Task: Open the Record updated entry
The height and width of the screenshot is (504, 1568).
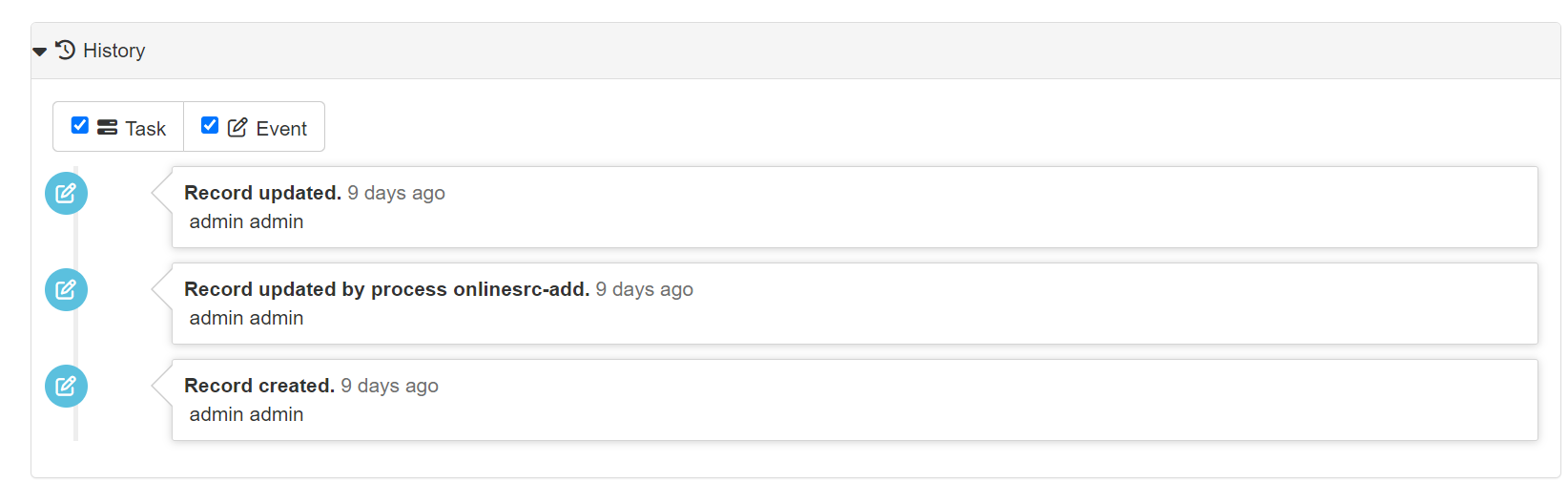Action: click(x=855, y=207)
